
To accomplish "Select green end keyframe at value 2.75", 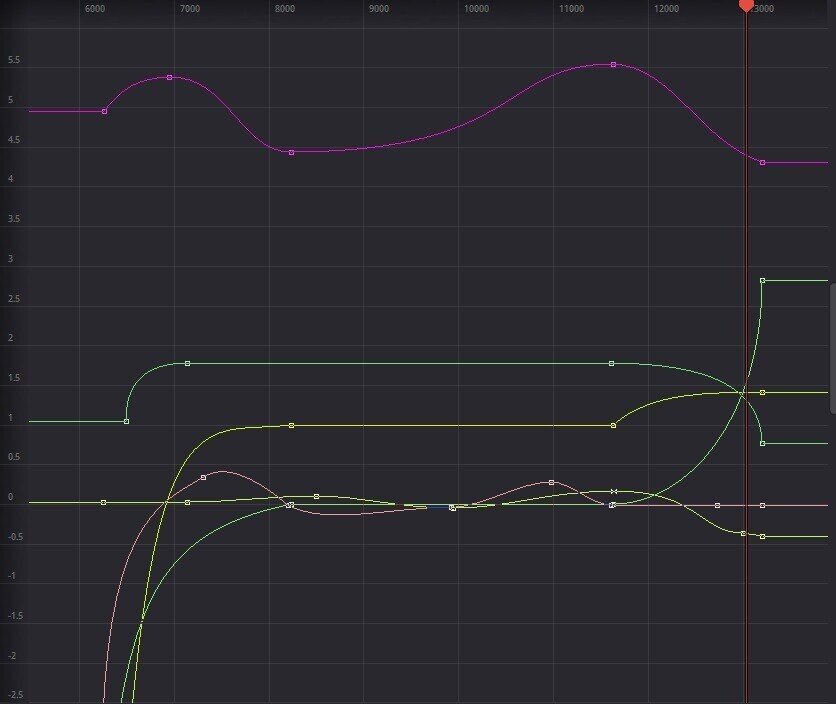I will coord(762,281).
